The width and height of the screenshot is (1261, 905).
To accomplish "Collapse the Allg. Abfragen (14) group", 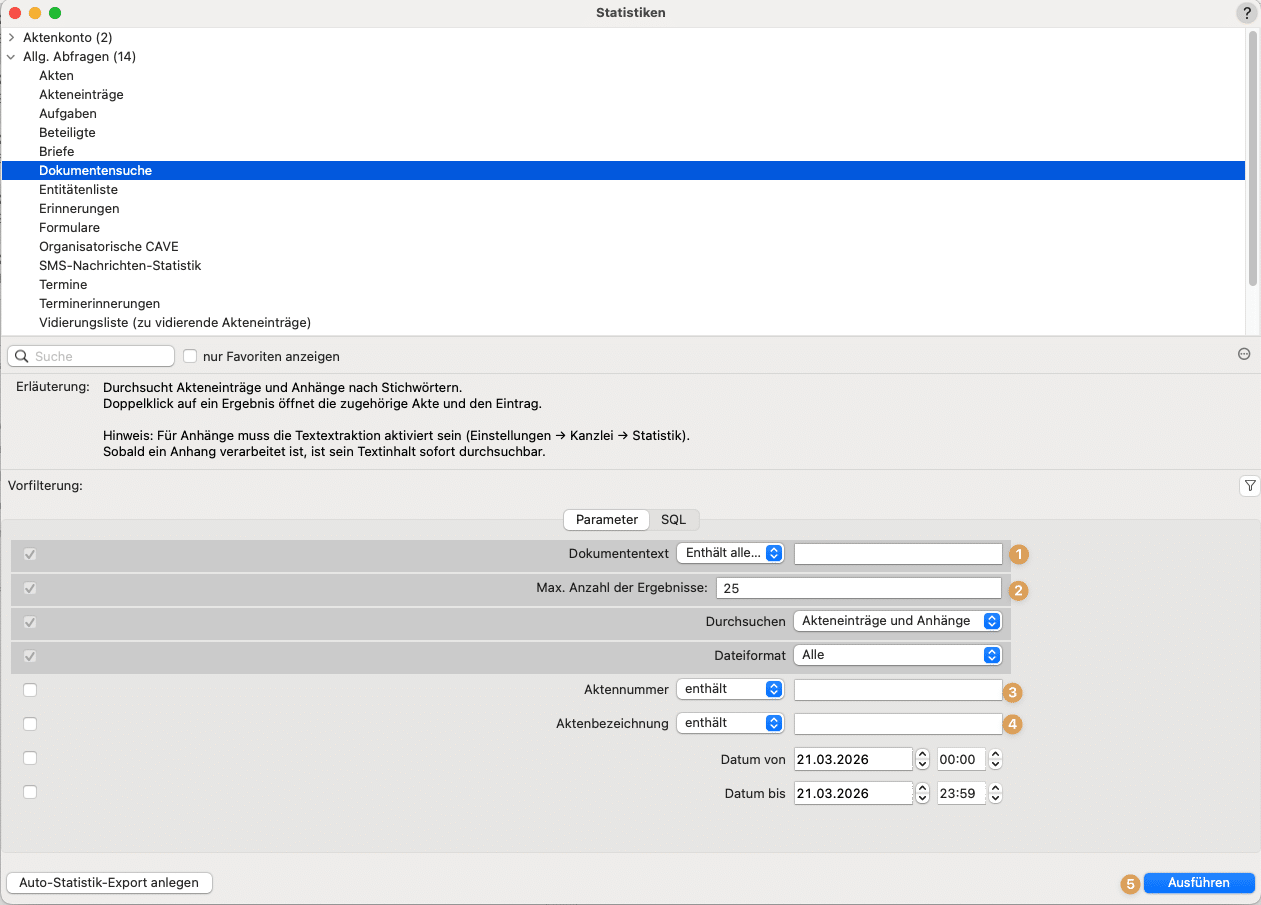I will 11,56.
